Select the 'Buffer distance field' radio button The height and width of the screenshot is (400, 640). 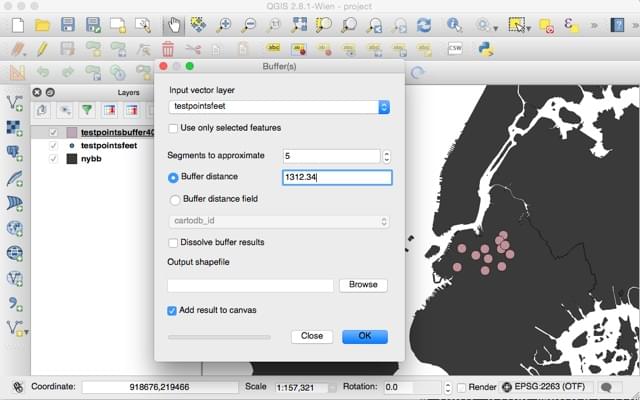pyautogui.click(x=174, y=199)
